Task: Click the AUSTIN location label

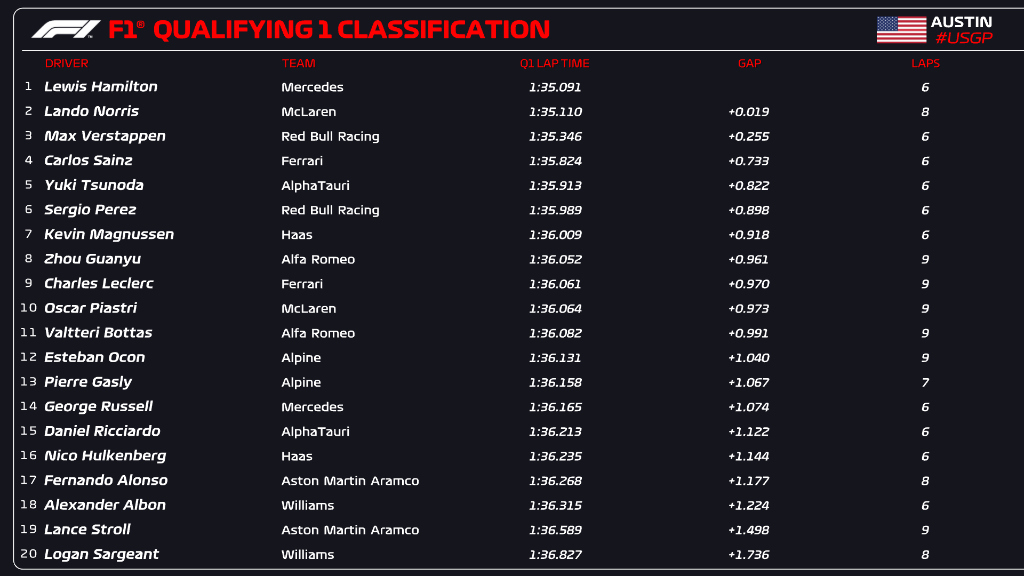Action: tap(961, 21)
